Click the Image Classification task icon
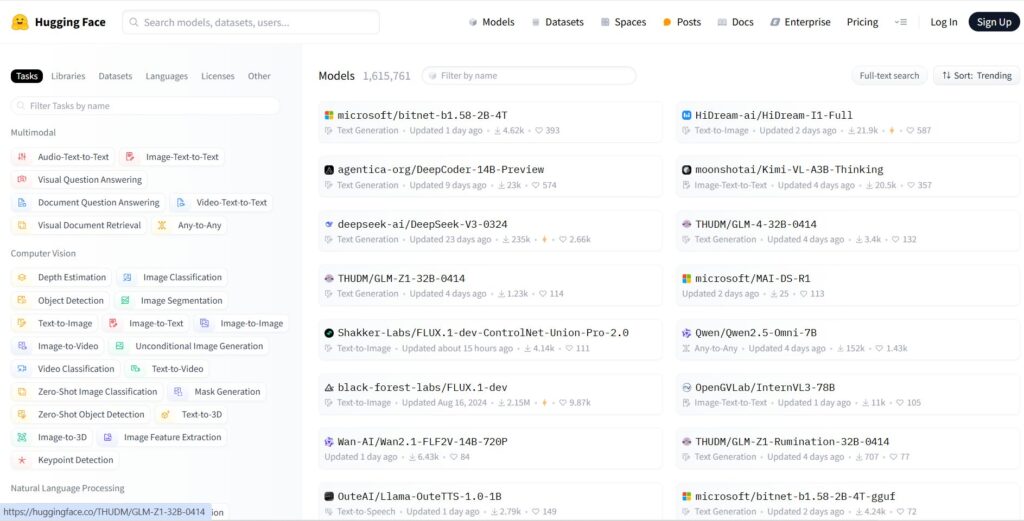The image size is (1024, 521). tap(127, 277)
